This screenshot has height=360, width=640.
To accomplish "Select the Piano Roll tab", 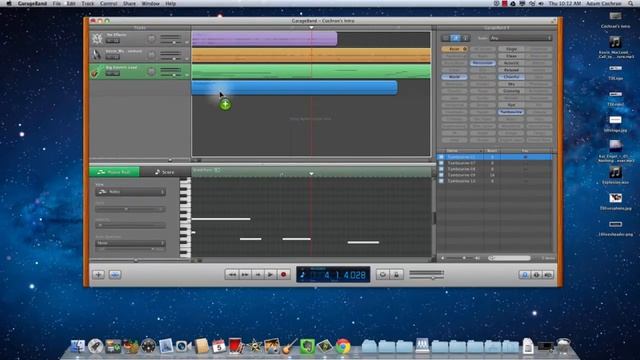I will tap(114, 172).
